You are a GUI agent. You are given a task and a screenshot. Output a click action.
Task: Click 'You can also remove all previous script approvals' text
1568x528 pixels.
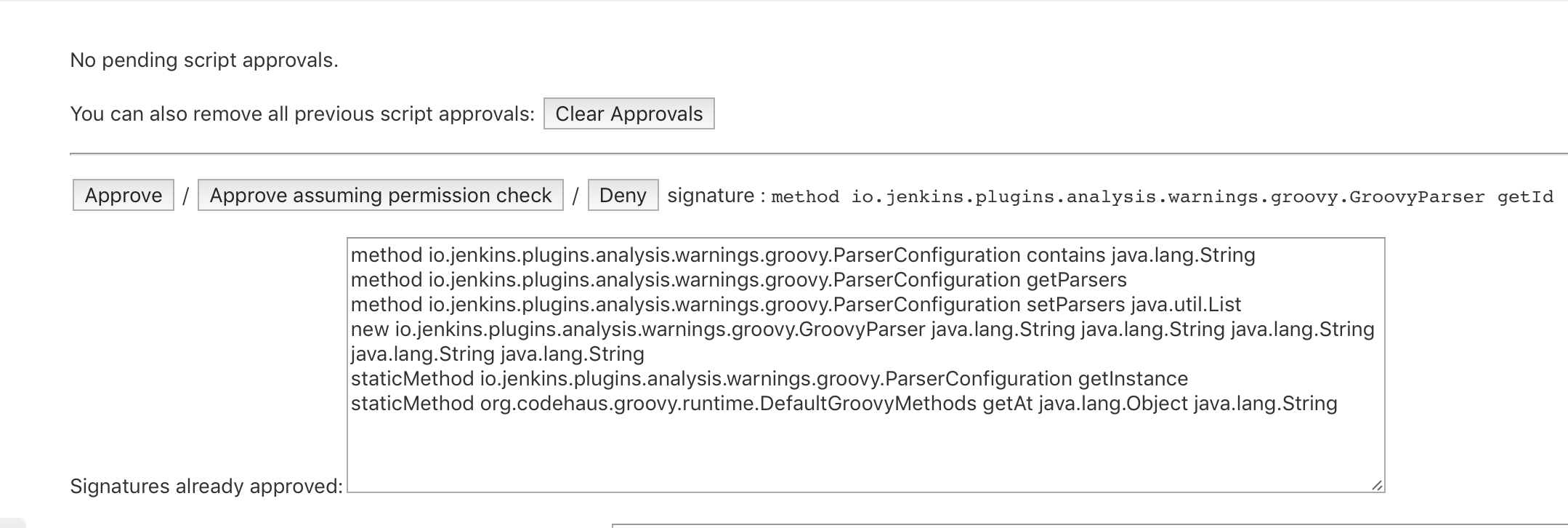point(302,113)
